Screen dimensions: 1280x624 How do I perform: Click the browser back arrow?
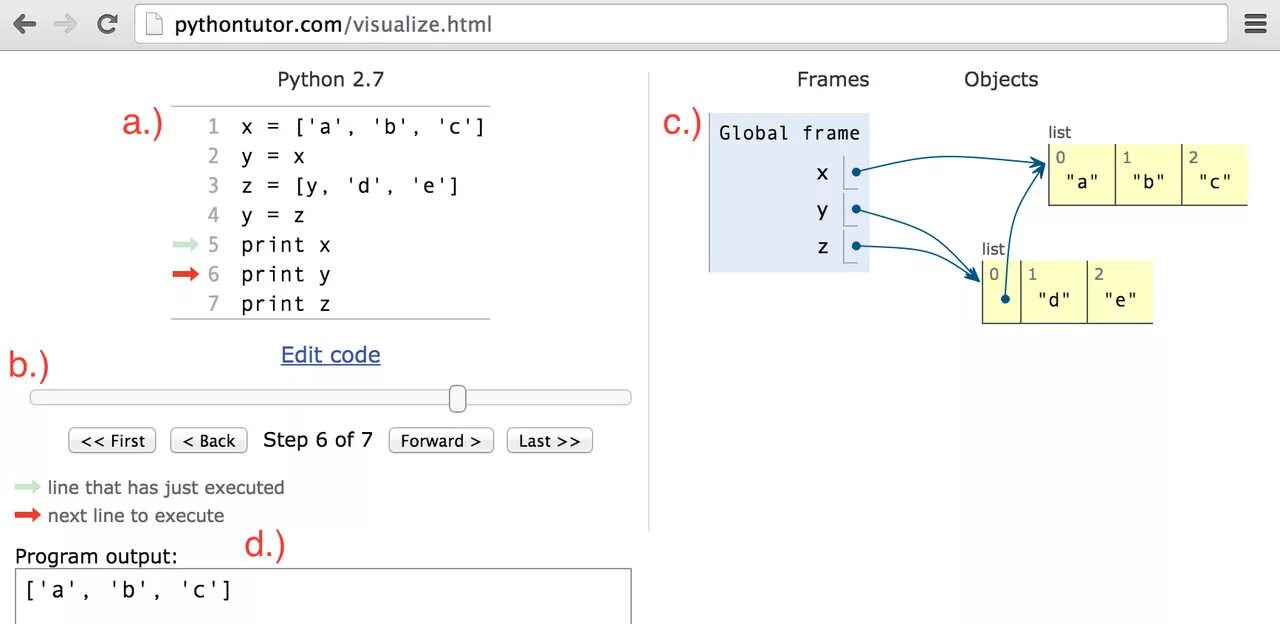[x=24, y=24]
